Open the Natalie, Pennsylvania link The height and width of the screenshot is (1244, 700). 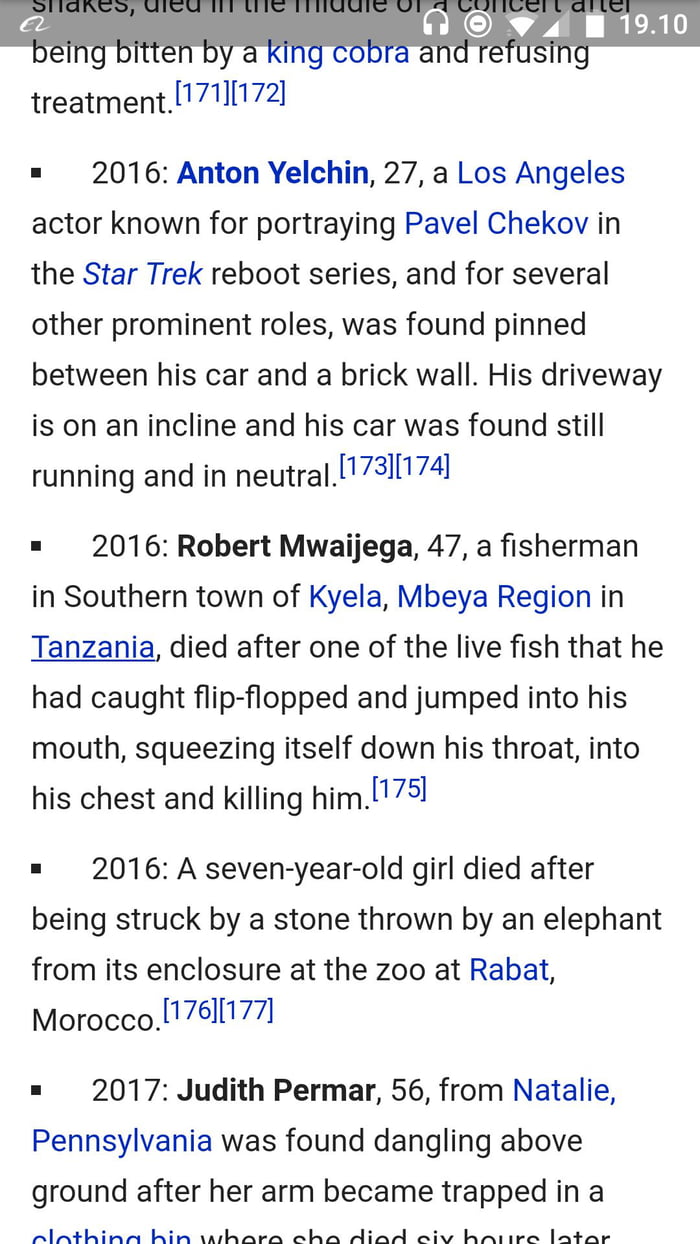tap(563, 1090)
